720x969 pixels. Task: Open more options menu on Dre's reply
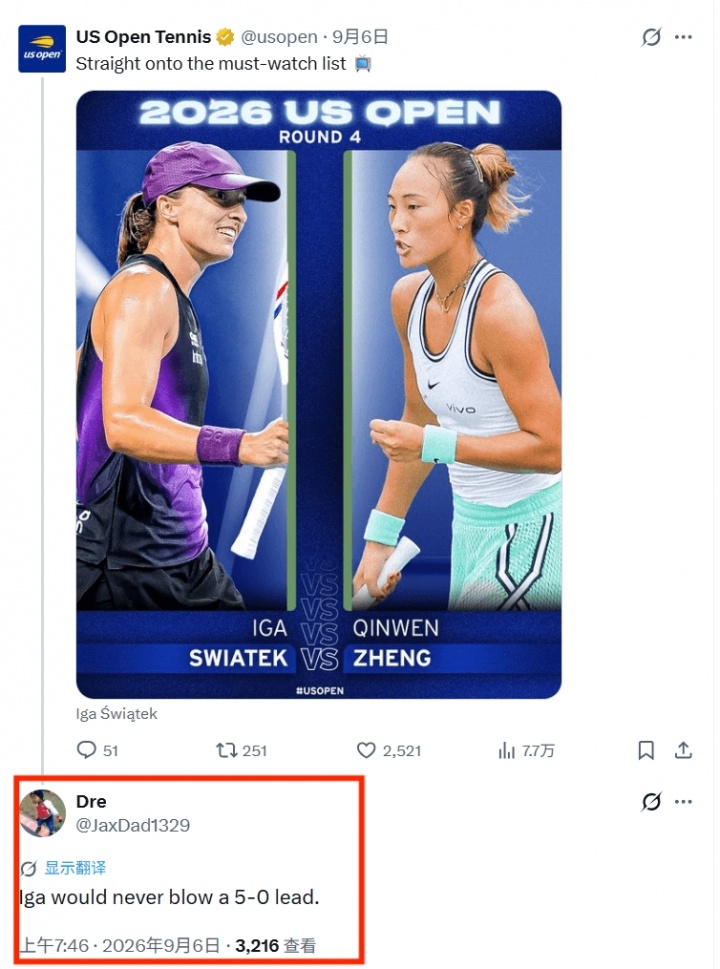coord(683,802)
